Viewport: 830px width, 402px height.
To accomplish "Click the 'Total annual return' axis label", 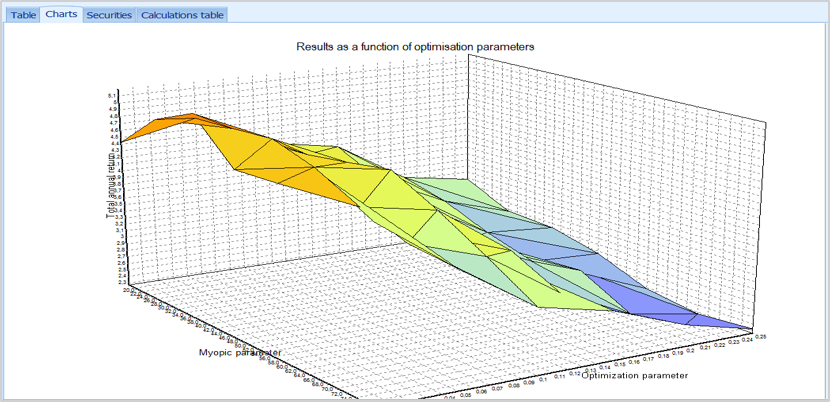I will (x=111, y=185).
